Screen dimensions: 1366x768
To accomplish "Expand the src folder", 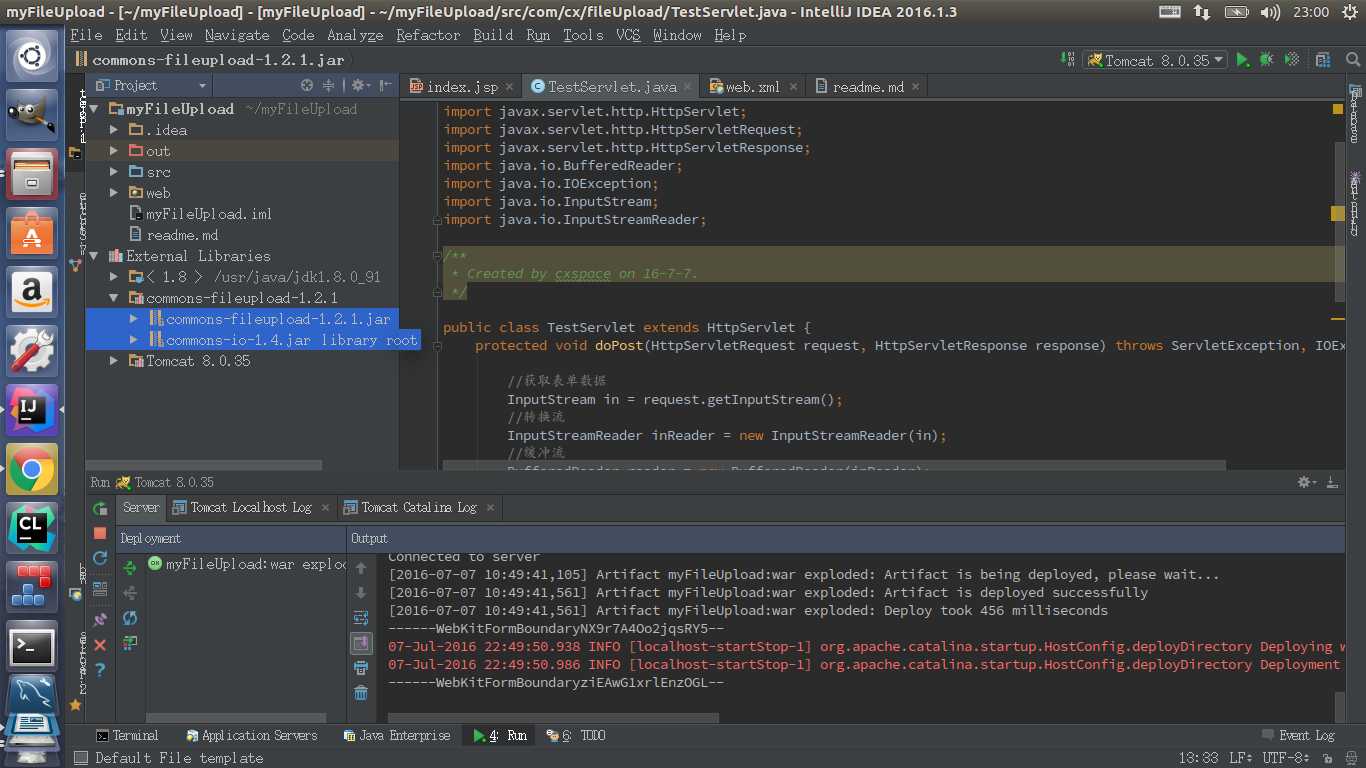I will click(114, 172).
